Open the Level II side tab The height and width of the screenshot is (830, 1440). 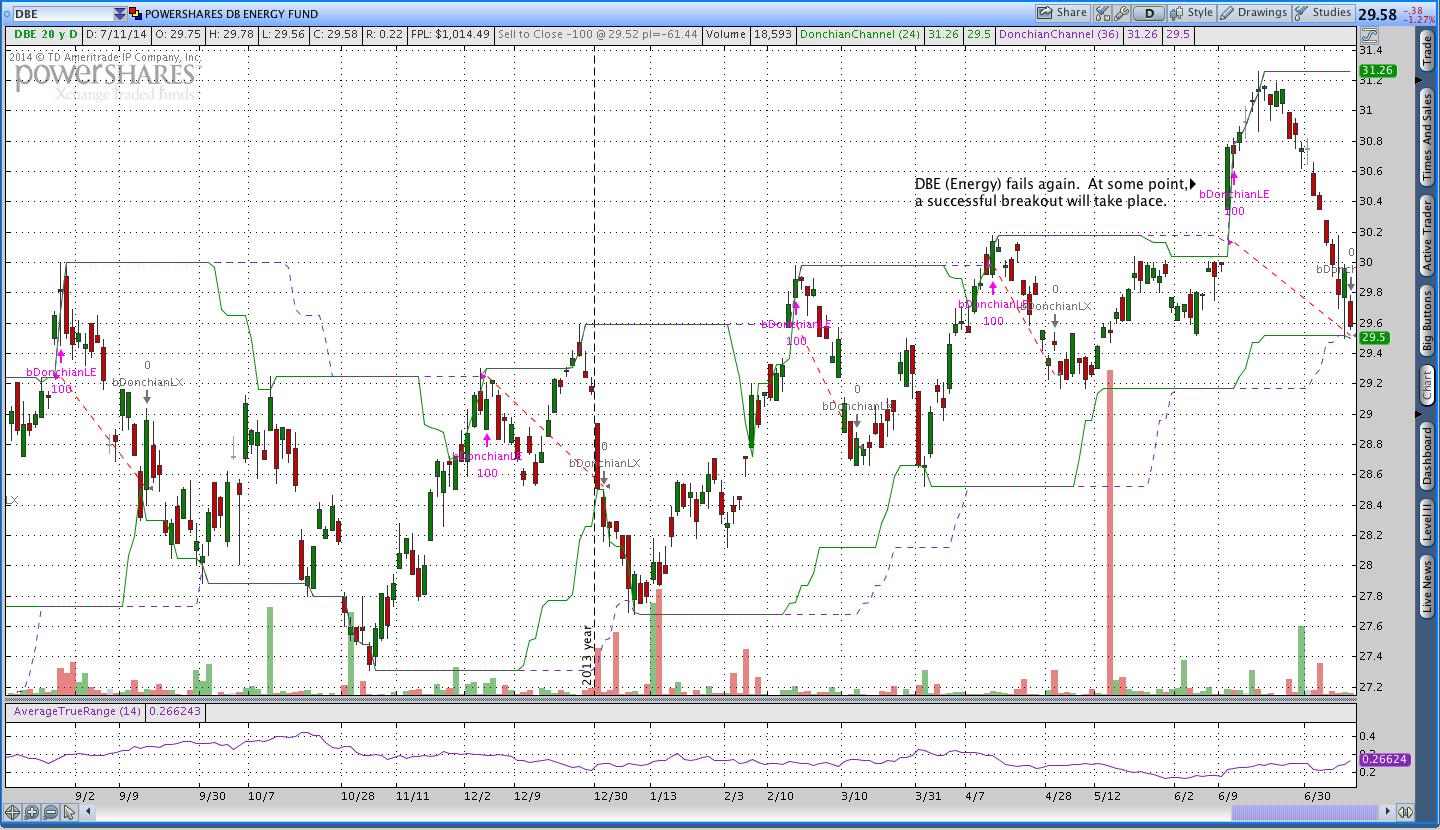(x=1427, y=523)
